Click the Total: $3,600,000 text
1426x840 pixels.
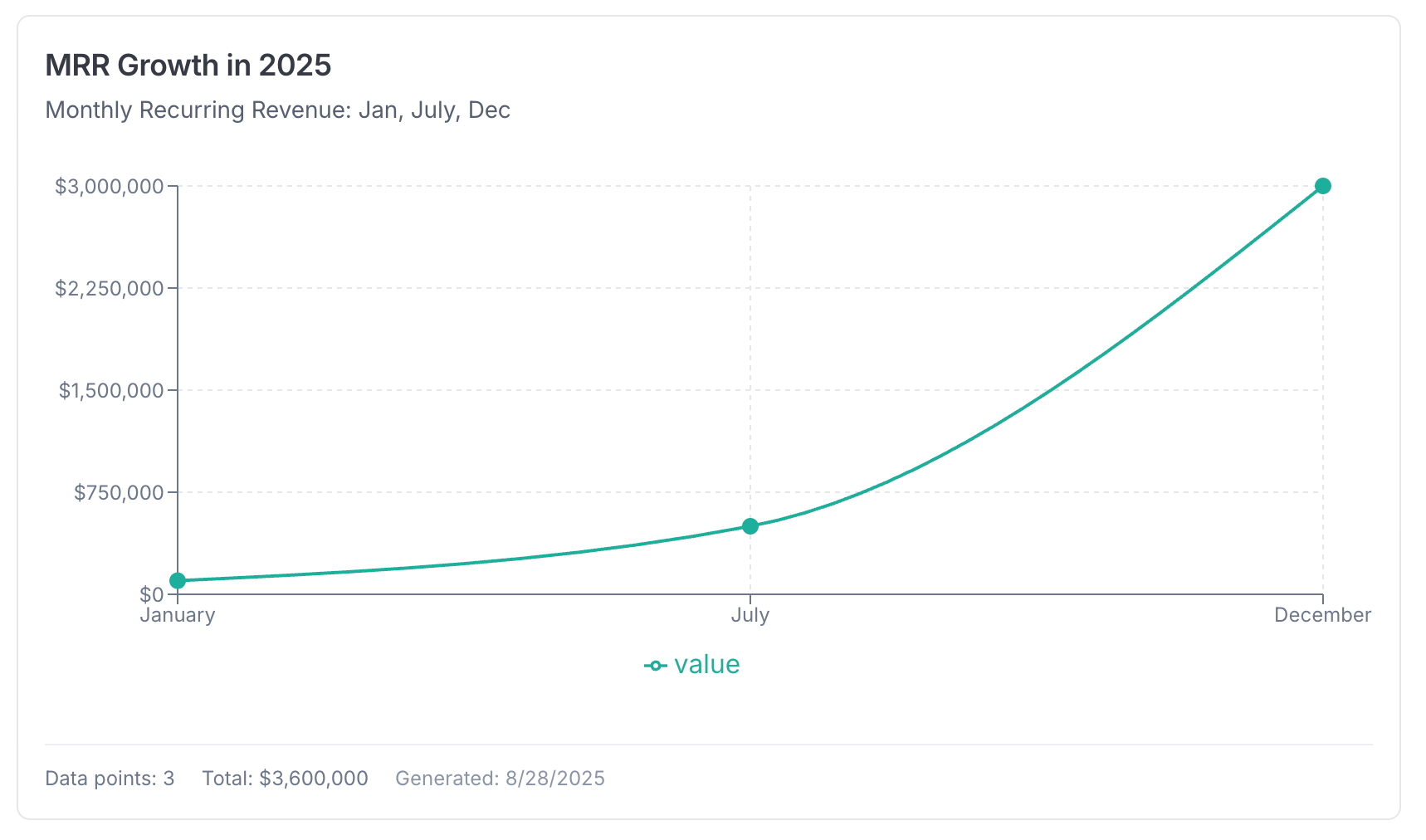coord(286,778)
